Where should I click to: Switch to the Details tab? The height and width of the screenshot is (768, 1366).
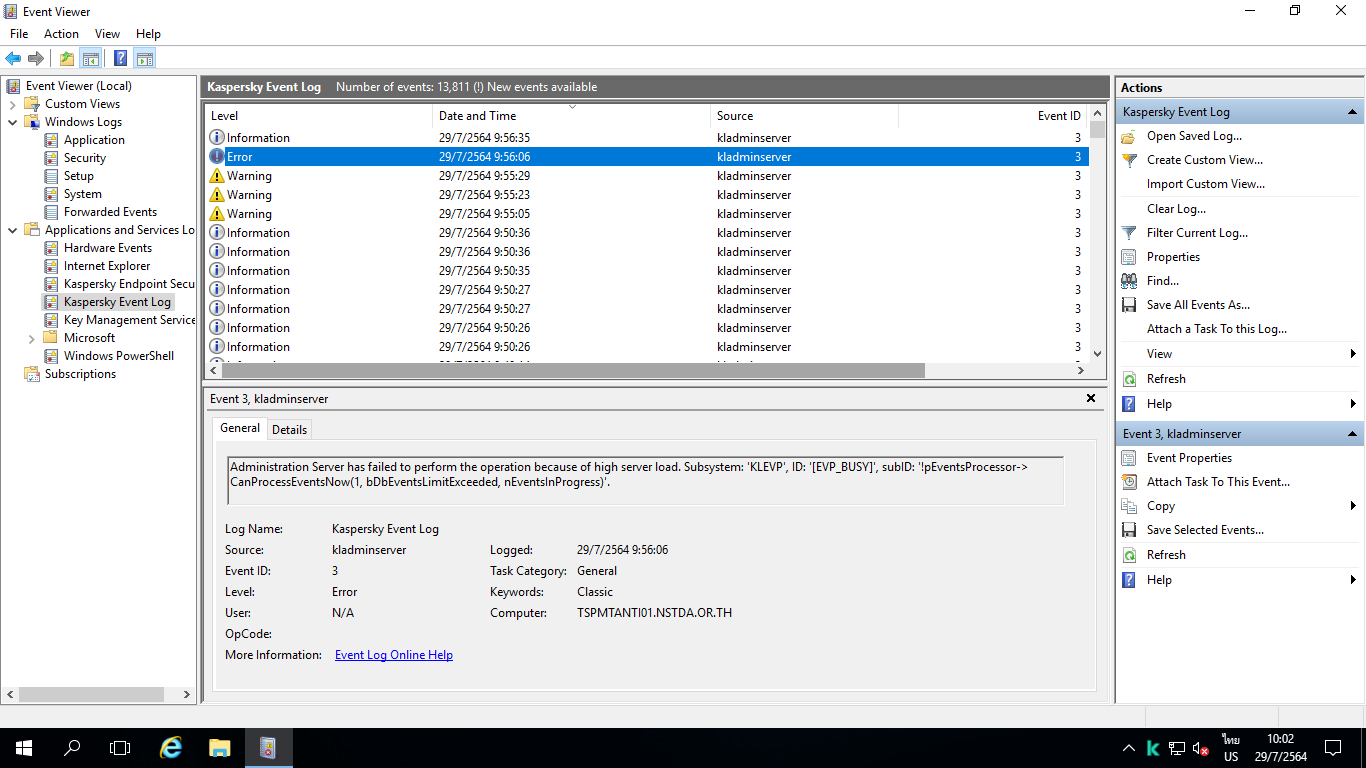coord(289,429)
